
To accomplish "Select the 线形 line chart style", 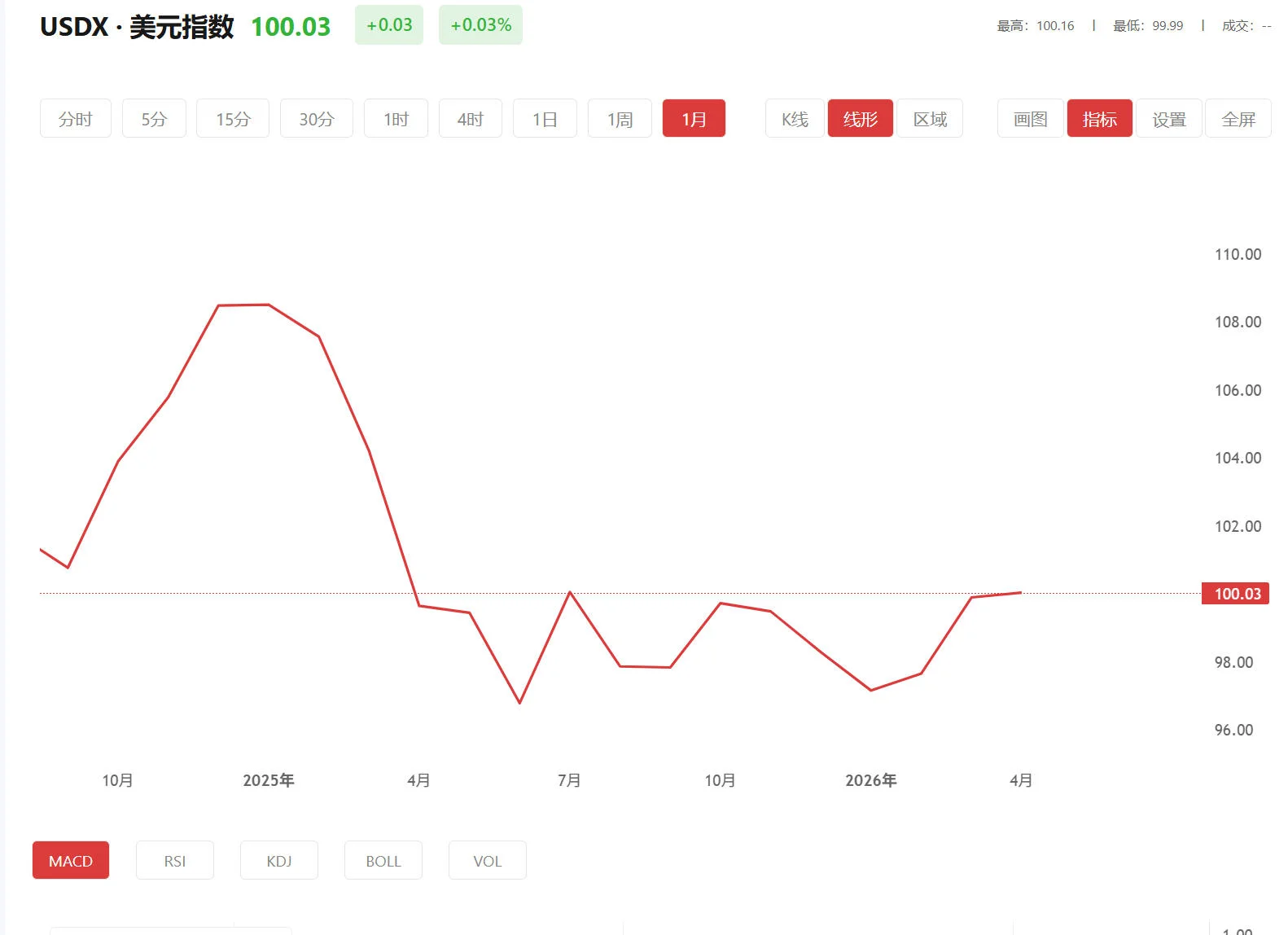I will (861, 119).
